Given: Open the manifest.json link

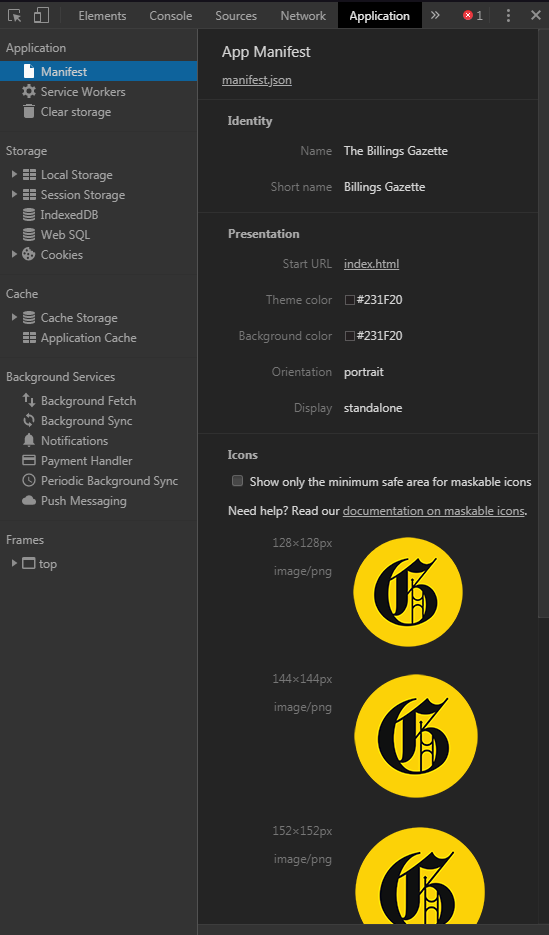Looking at the screenshot, I should [257, 80].
